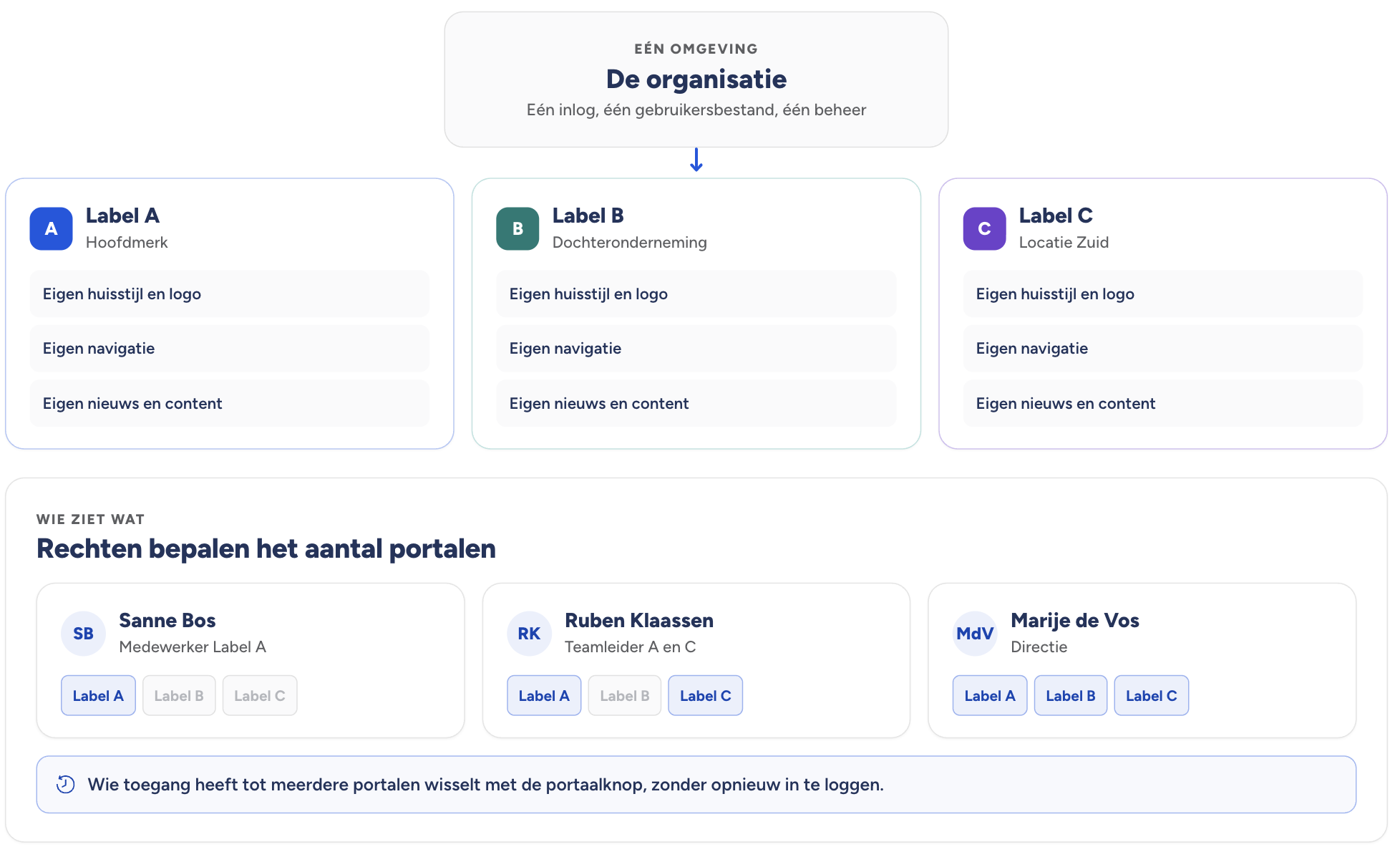This screenshot has height=852, width=1400.
Task: Click the blue down arrow below De organisatie
Action: click(x=696, y=160)
